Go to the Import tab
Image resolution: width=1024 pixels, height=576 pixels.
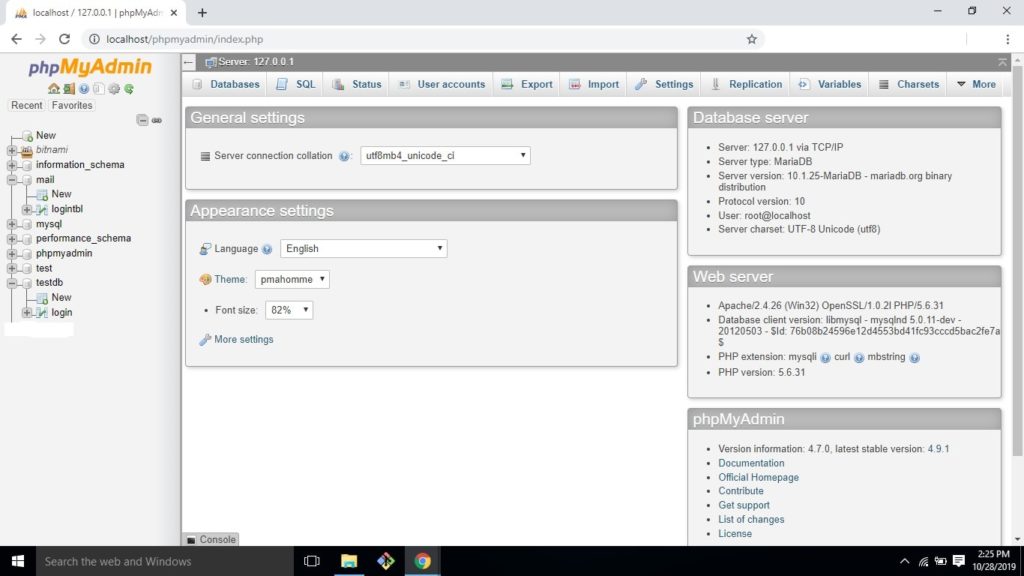pyautogui.click(x=594, y=84)
